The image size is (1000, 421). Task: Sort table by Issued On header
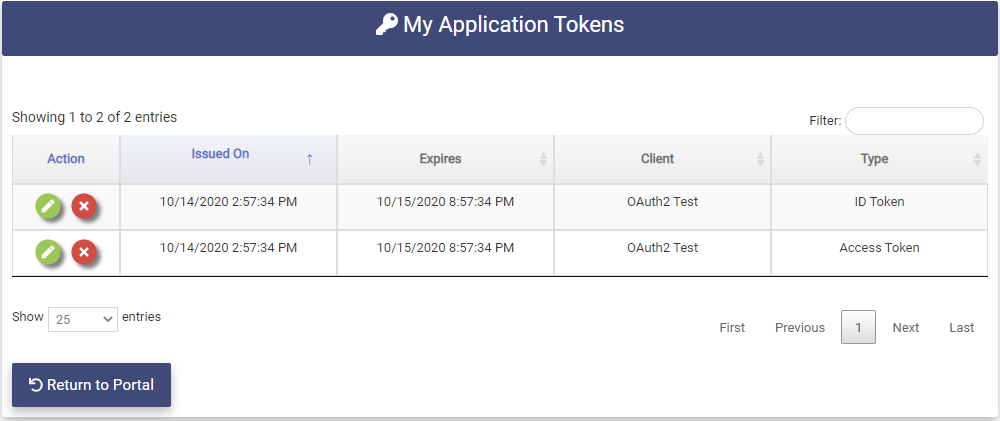point(220,154)
